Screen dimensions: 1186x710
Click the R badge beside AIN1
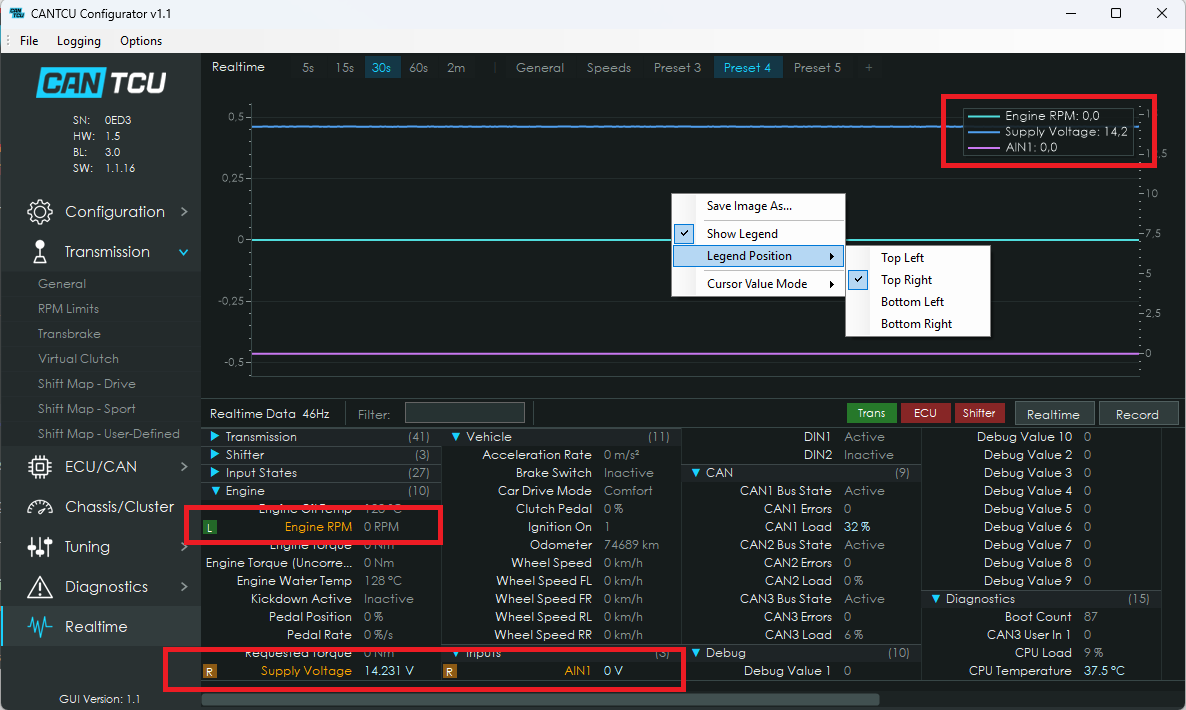tap(450, 671)
